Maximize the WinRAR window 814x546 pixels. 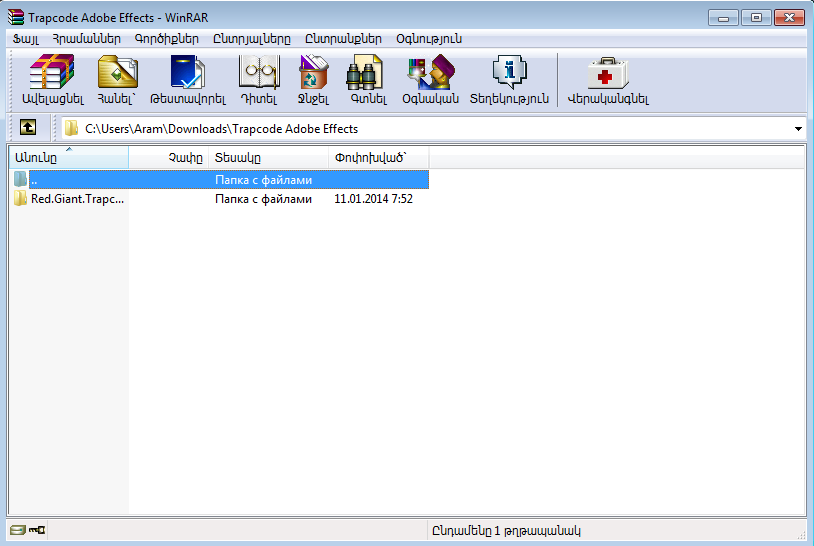[756, 18]
